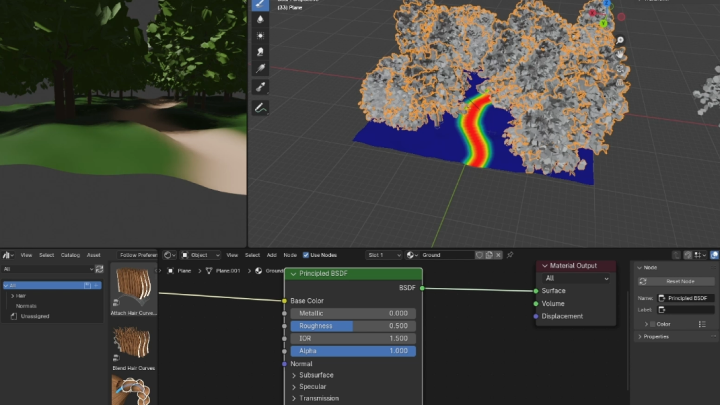Screen dimensions: 720x405
Task: Toggle the Color checkbox in Node panel
Action: pos(652,324)
